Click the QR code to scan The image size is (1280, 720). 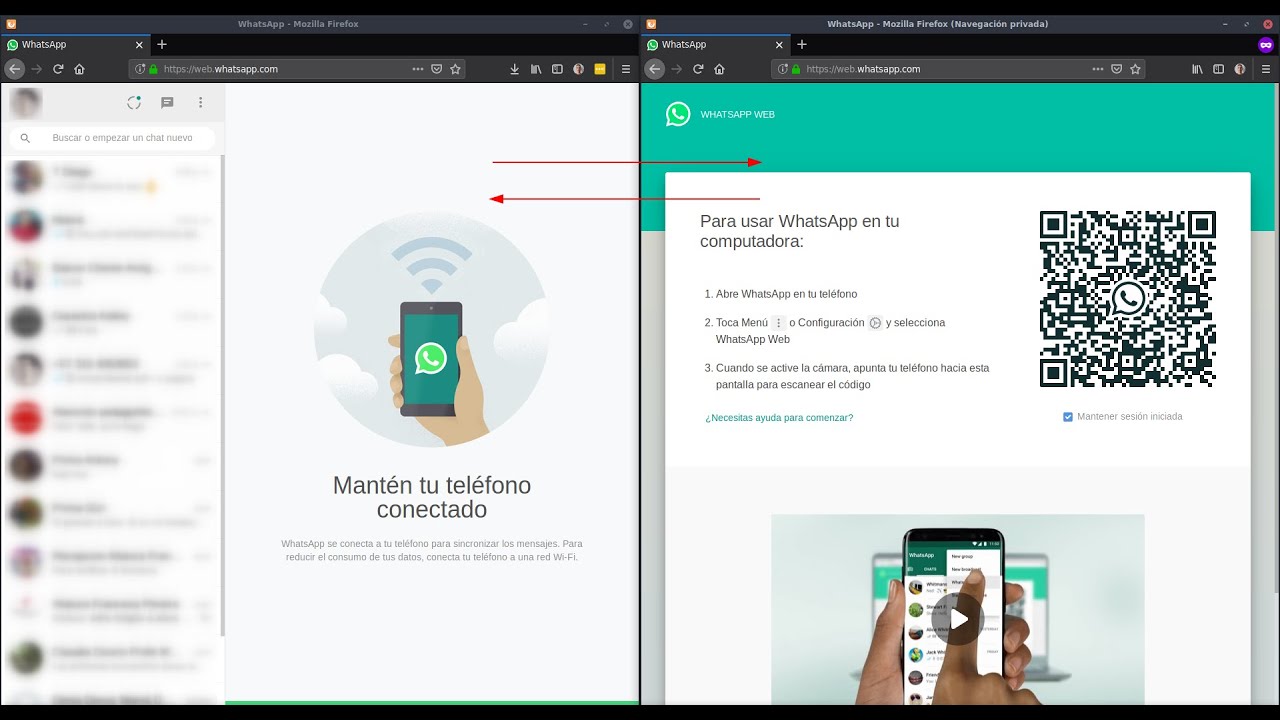(x=1128, y=299)
